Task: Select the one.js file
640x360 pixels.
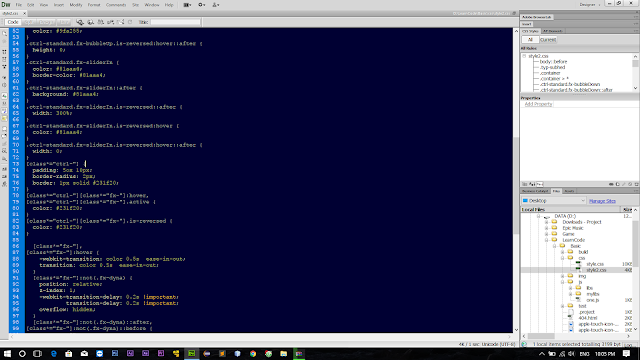Action: (x=593, y=300)
